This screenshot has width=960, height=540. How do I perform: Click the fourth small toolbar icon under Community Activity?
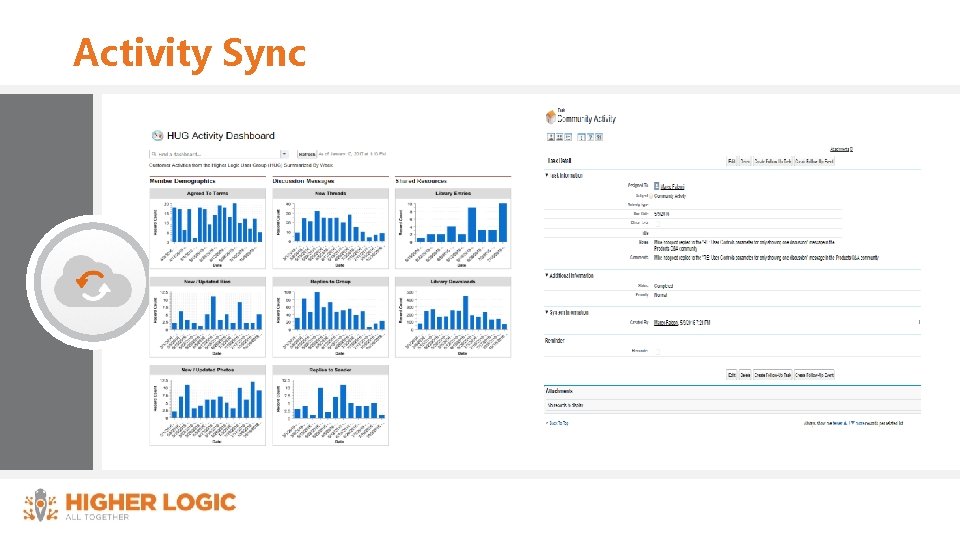[x=582, y=137]
